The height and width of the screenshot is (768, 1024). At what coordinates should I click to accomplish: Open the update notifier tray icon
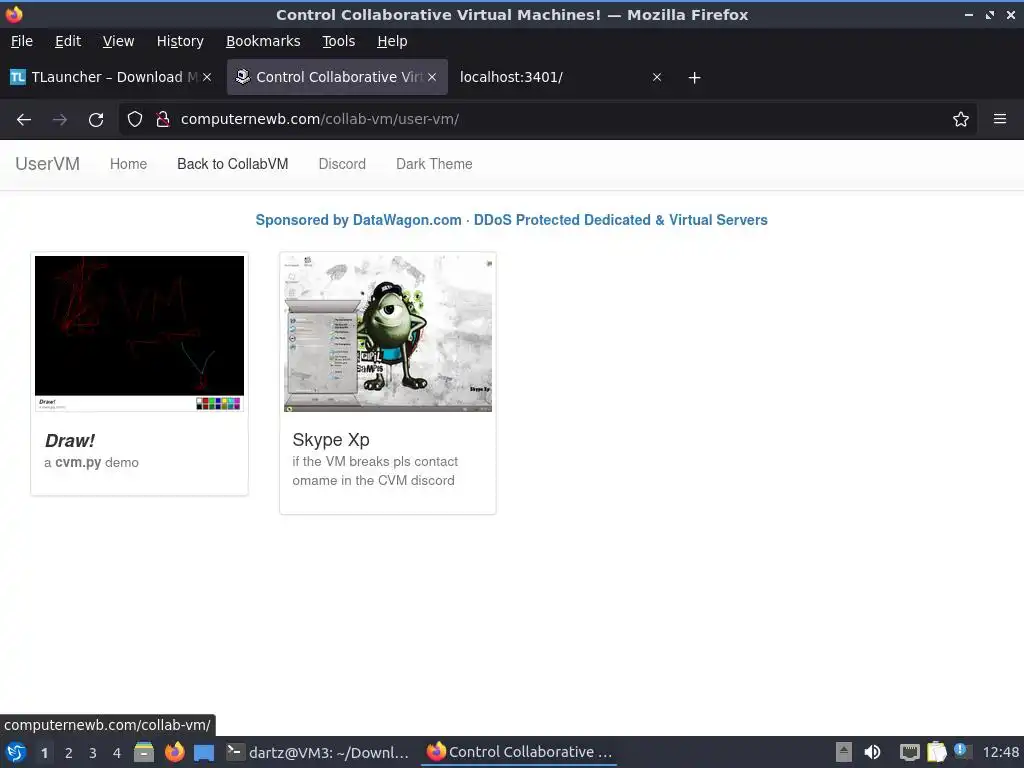(962, 751)
